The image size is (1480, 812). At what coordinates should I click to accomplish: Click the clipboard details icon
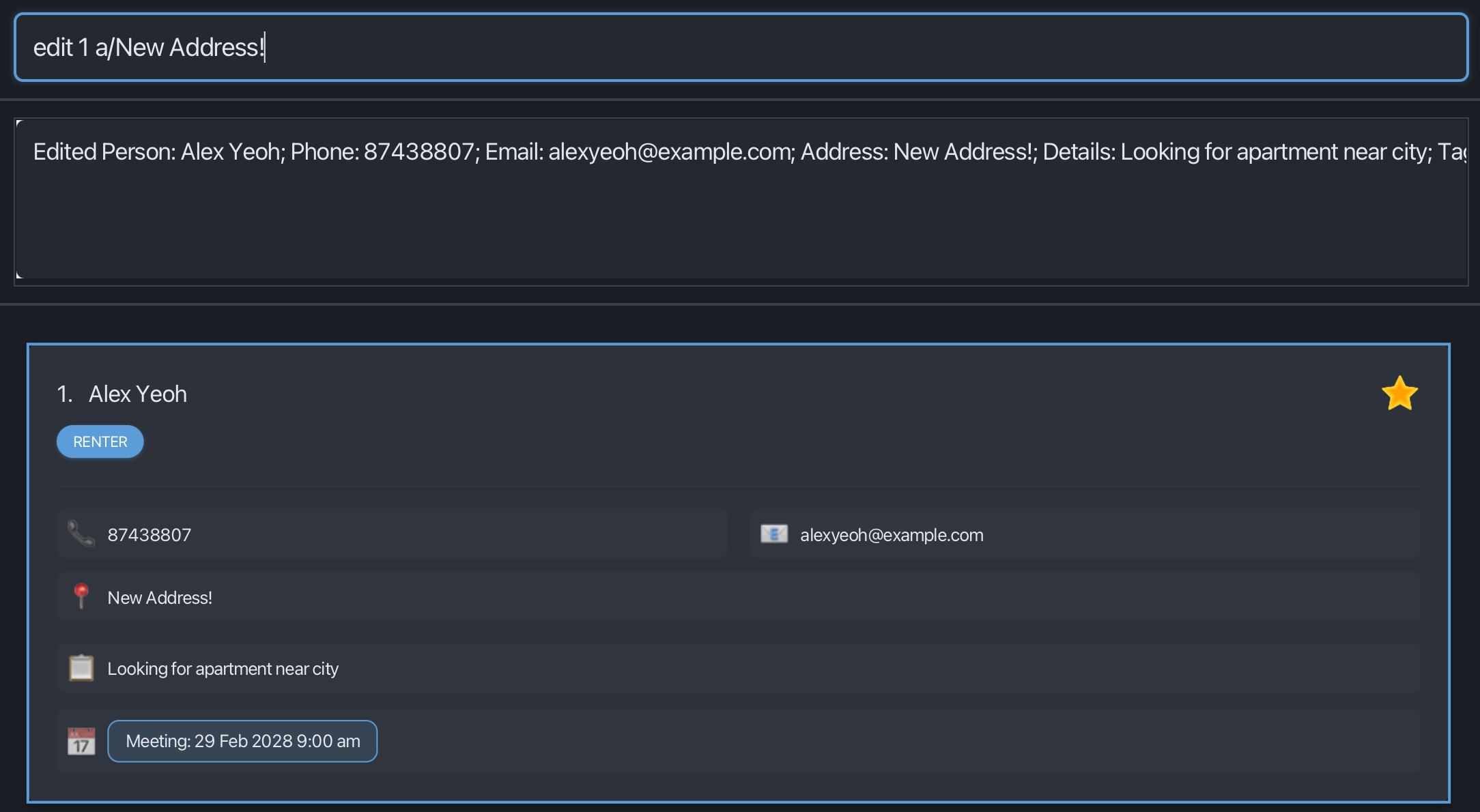pyautogui.click(x=81, y=668)
